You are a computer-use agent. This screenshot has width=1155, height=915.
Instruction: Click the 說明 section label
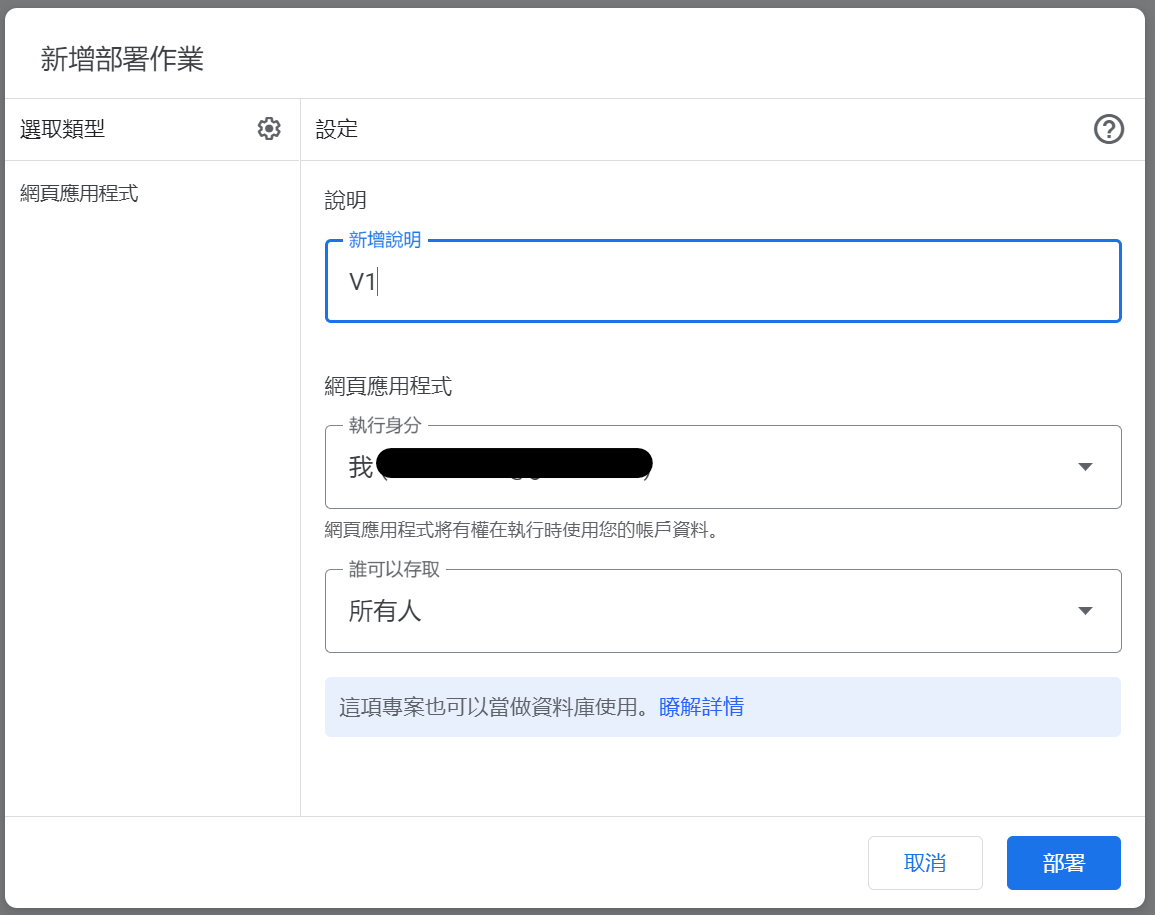346,201
